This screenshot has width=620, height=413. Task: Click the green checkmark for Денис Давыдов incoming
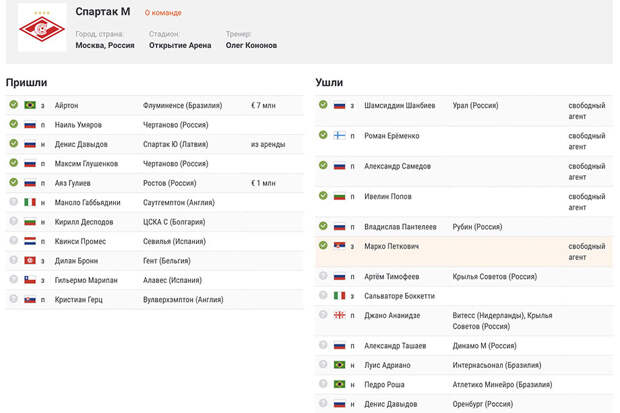tap(13, 143)
